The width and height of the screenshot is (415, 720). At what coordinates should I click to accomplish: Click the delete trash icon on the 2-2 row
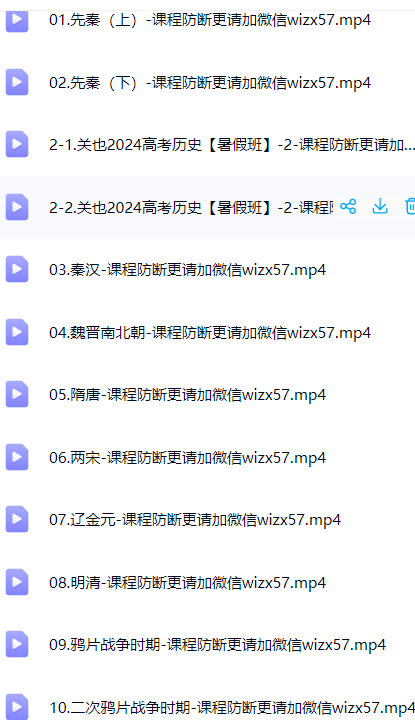pyautogui.click(x=410, y=207)
